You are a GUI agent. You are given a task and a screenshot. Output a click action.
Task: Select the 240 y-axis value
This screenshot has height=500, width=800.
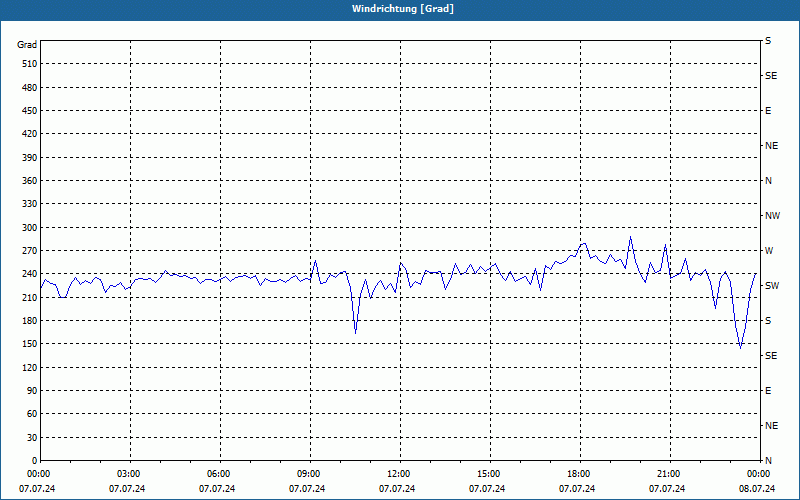[30, 273]
